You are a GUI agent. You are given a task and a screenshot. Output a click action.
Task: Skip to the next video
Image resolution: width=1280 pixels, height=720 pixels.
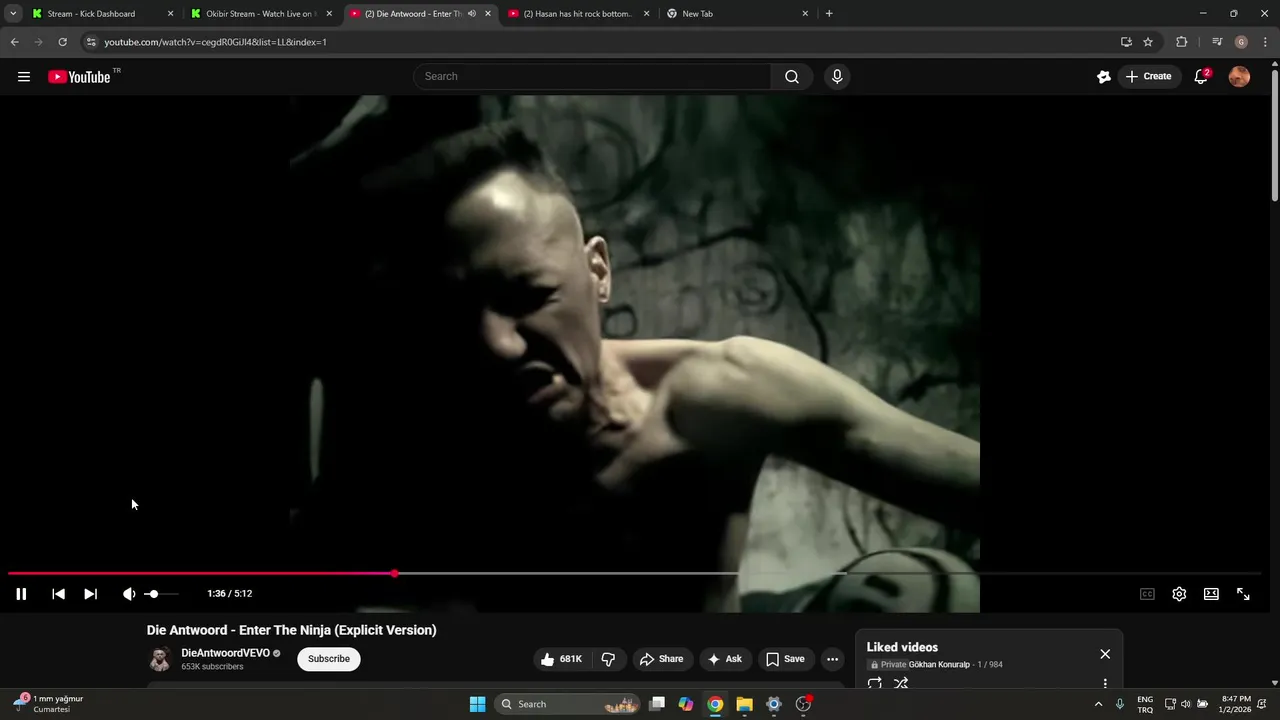click(x=90, y=594)
